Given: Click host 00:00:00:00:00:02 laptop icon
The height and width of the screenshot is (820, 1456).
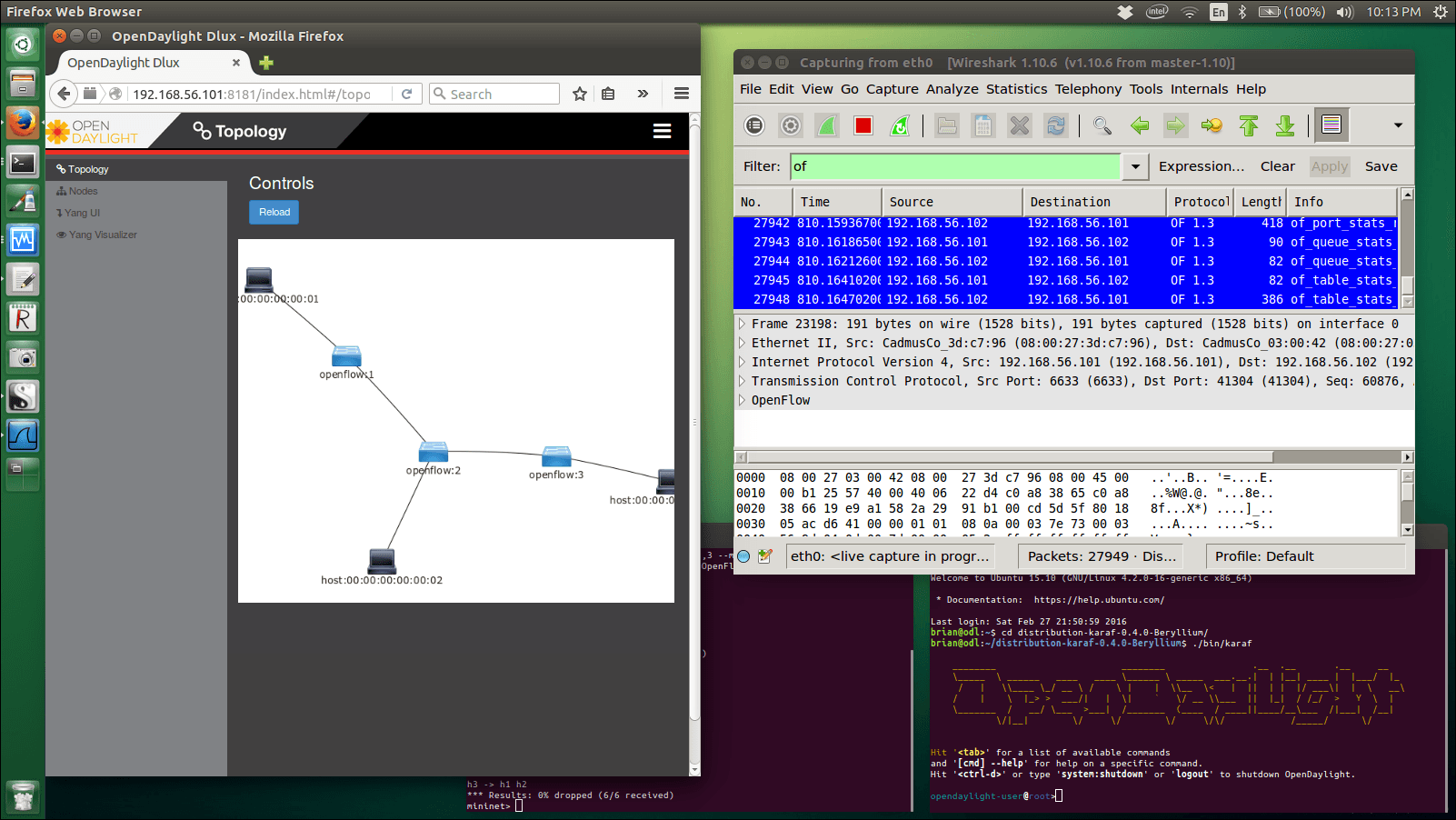Looking at the screenshot, I should click(x=383, y=561).
